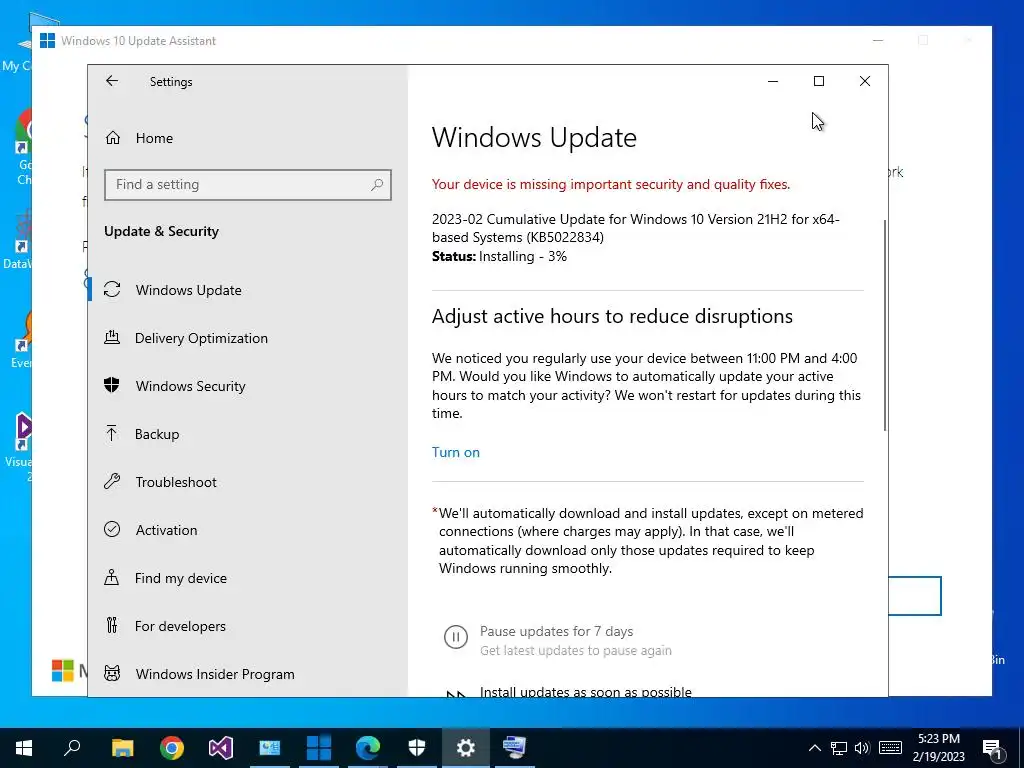This screenshot has height=768, width=1024.
Task: Click Install updates as soon as possible
Action: coord(586,691)
